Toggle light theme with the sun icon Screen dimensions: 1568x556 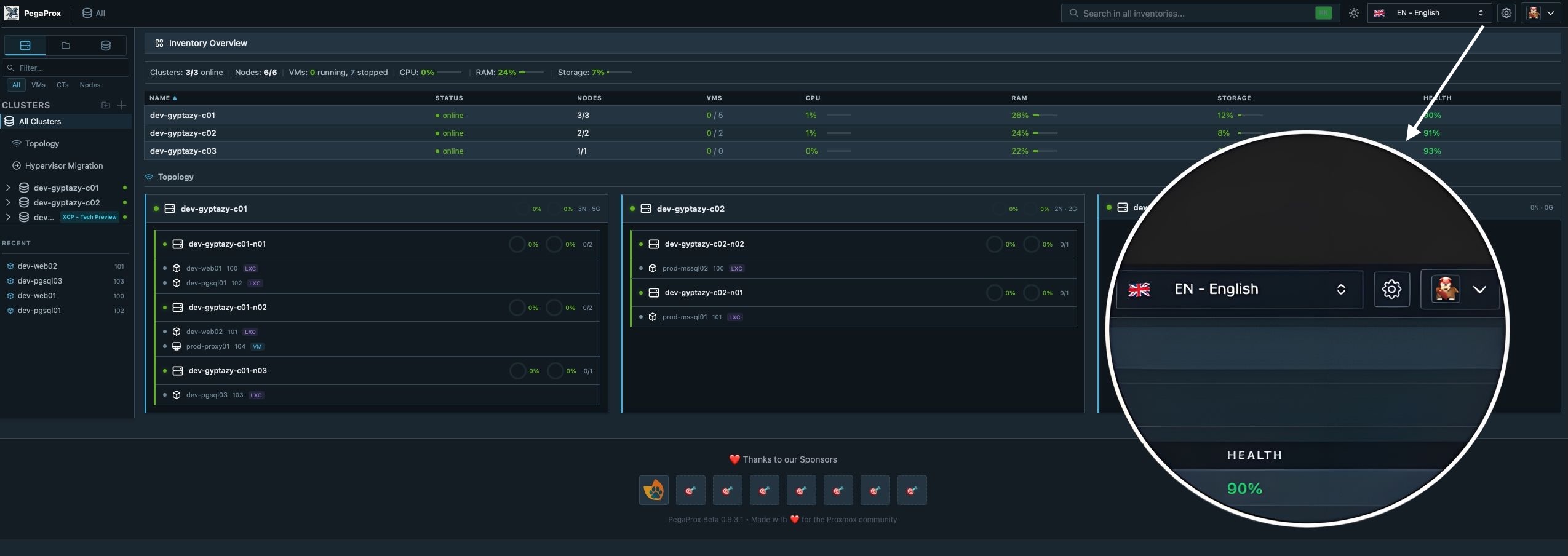point(1354,13)
